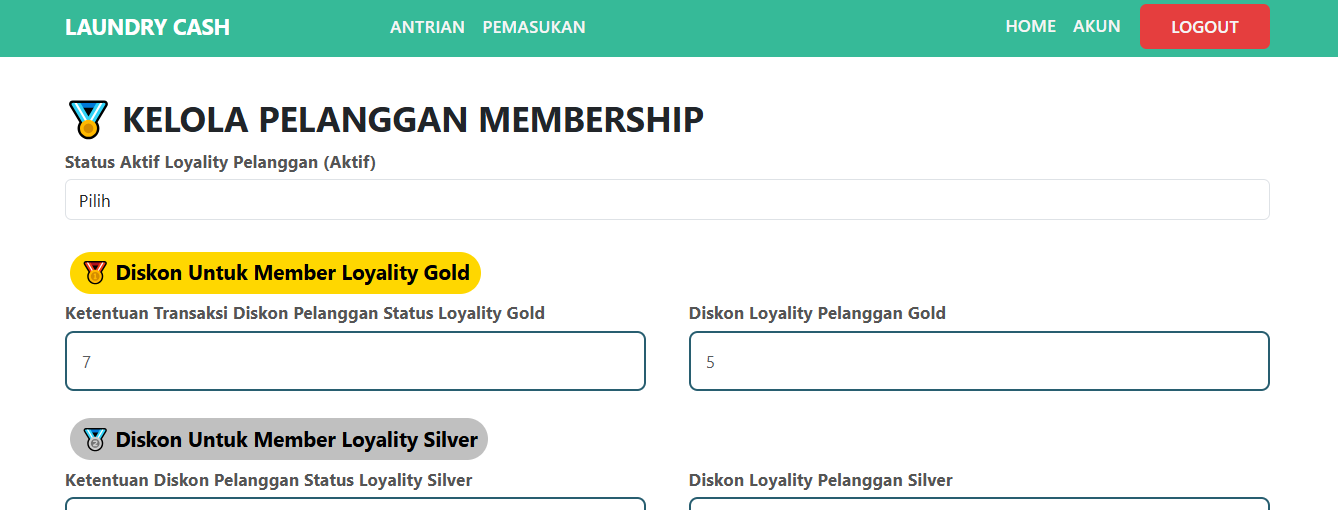Click the Diskon Loyality Pelanggan Silver label

tap(821, 480)
